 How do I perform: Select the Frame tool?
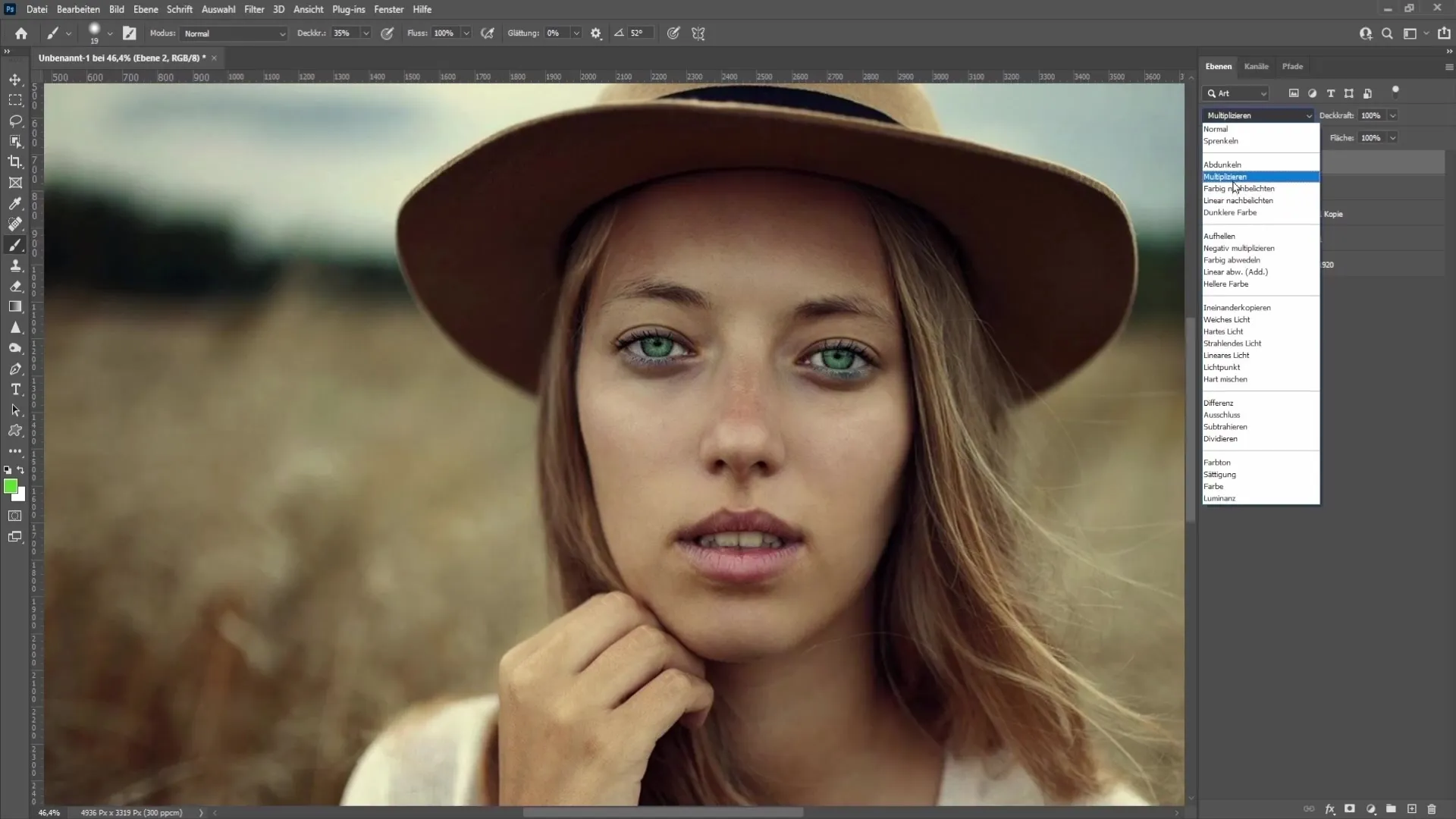15,183
